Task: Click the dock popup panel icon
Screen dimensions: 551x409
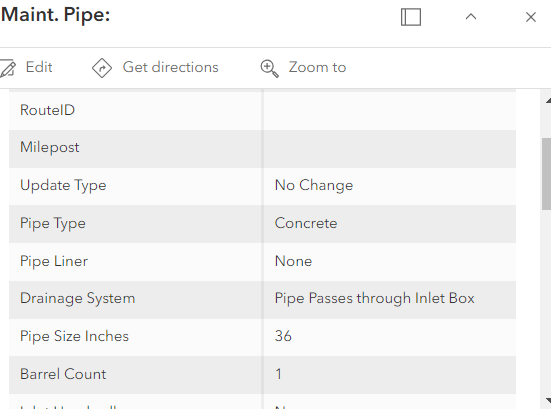Action: click(411, 17)
